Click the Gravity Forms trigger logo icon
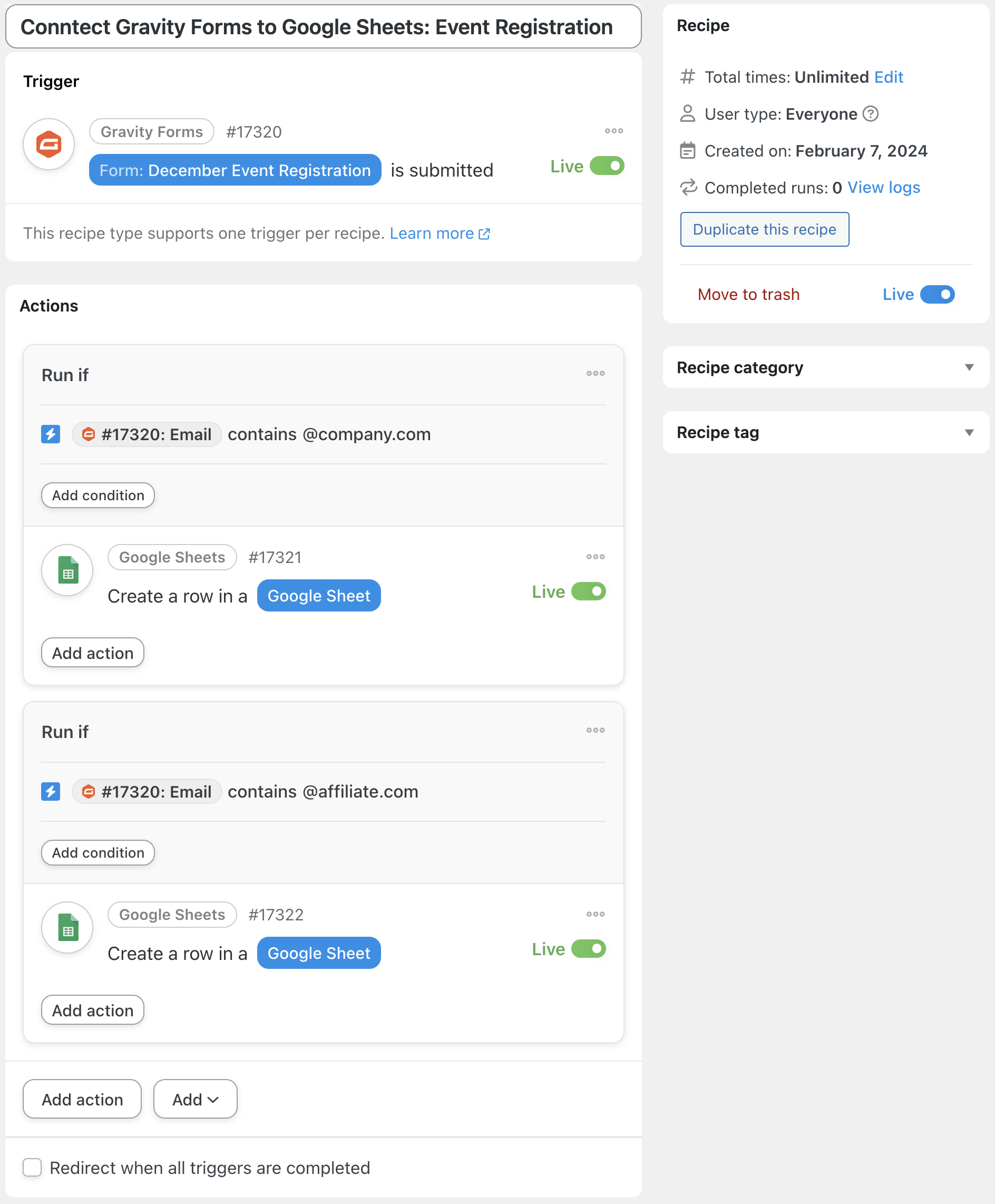Screen dimensions: 995x1204 (48, 144)
